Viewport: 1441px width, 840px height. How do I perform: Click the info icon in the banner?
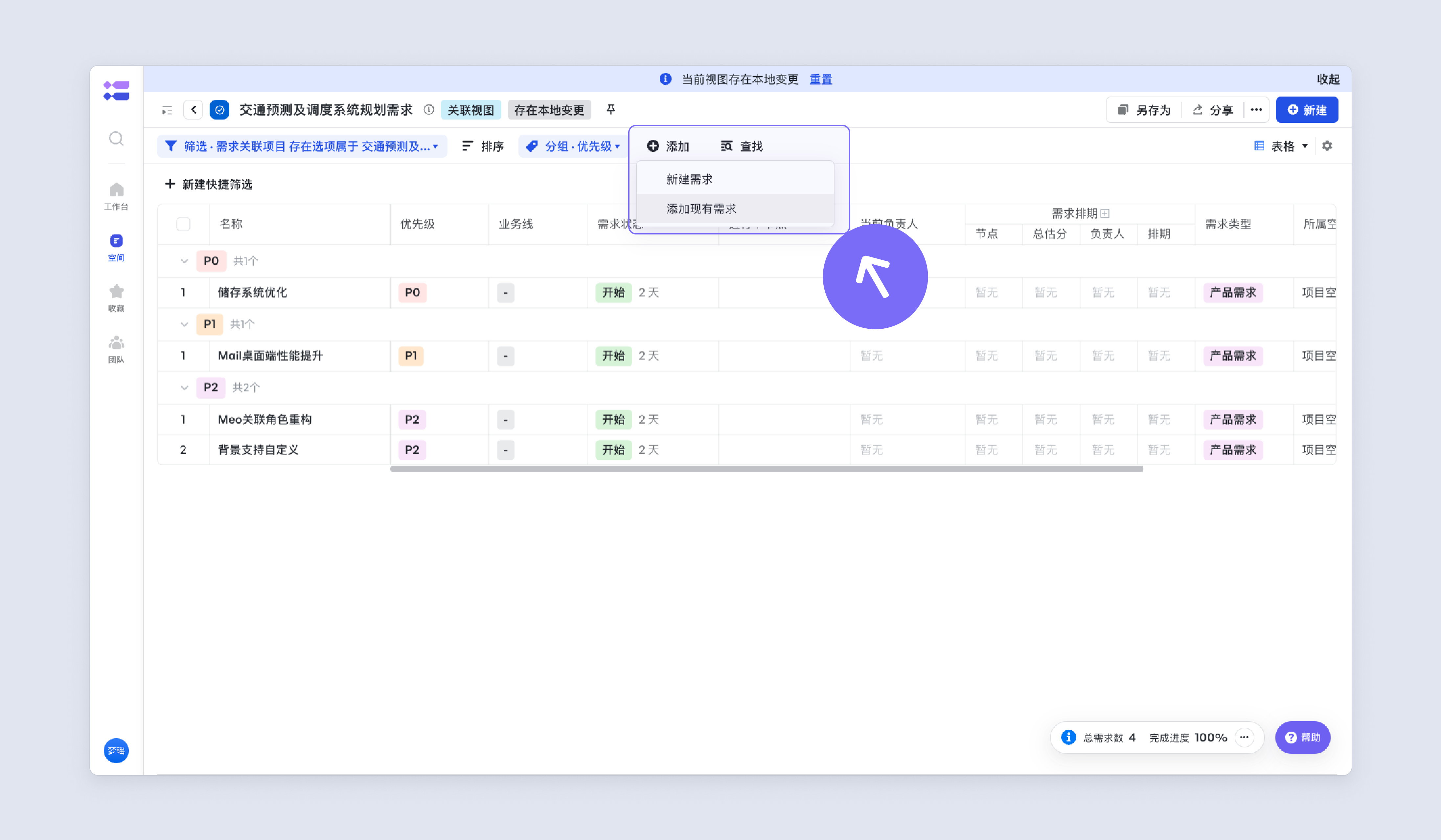[x=665, y=79]
